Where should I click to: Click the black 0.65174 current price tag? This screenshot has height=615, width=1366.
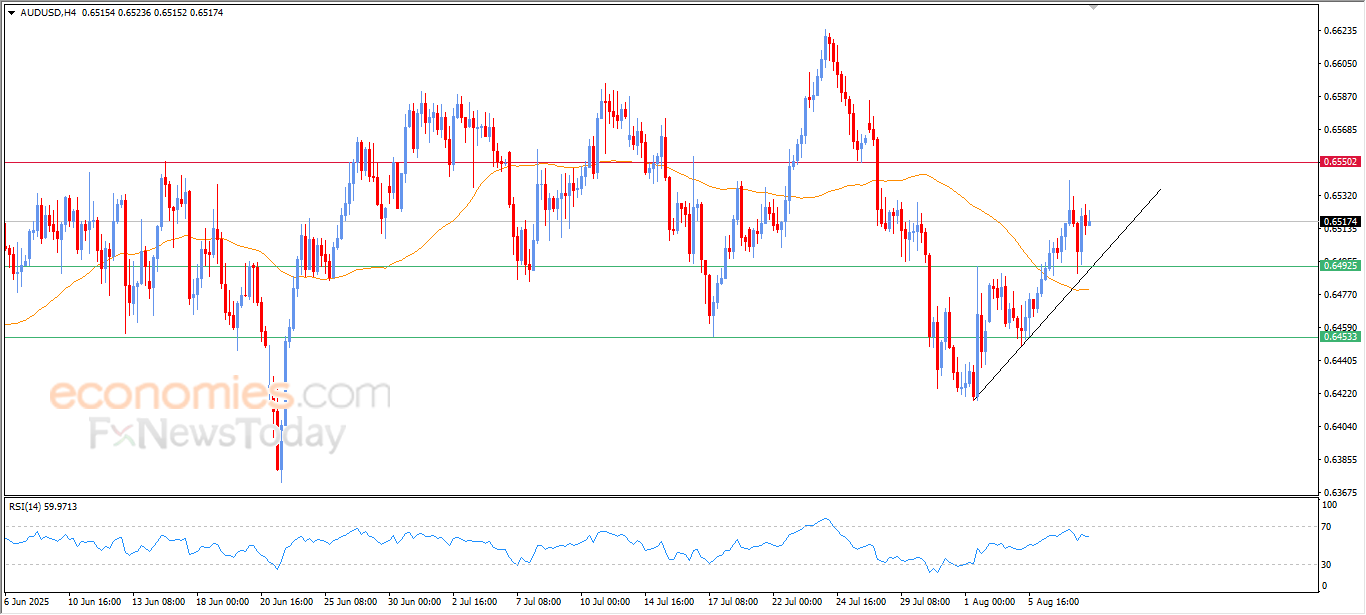[1338, 221]
